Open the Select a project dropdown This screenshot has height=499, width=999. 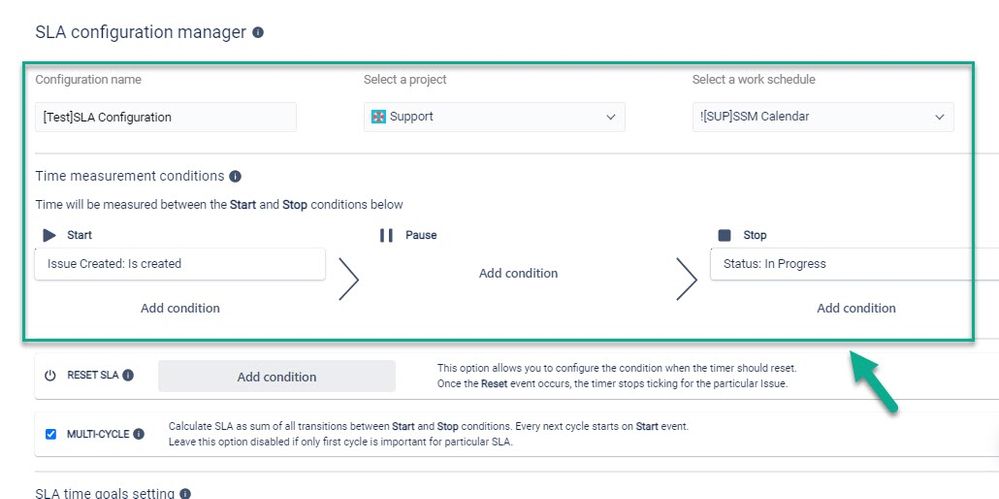[x=494, y=117]
